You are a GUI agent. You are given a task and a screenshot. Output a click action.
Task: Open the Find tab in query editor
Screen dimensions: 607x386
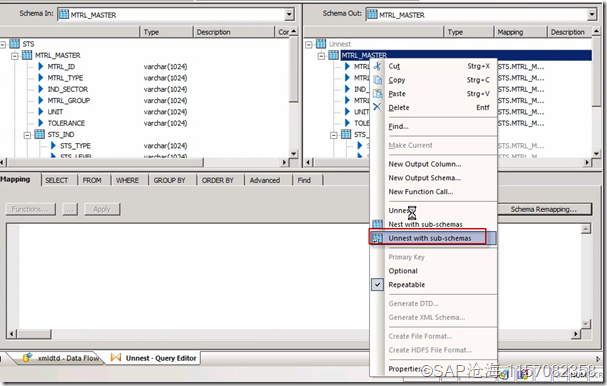click(x=304, y=180)
